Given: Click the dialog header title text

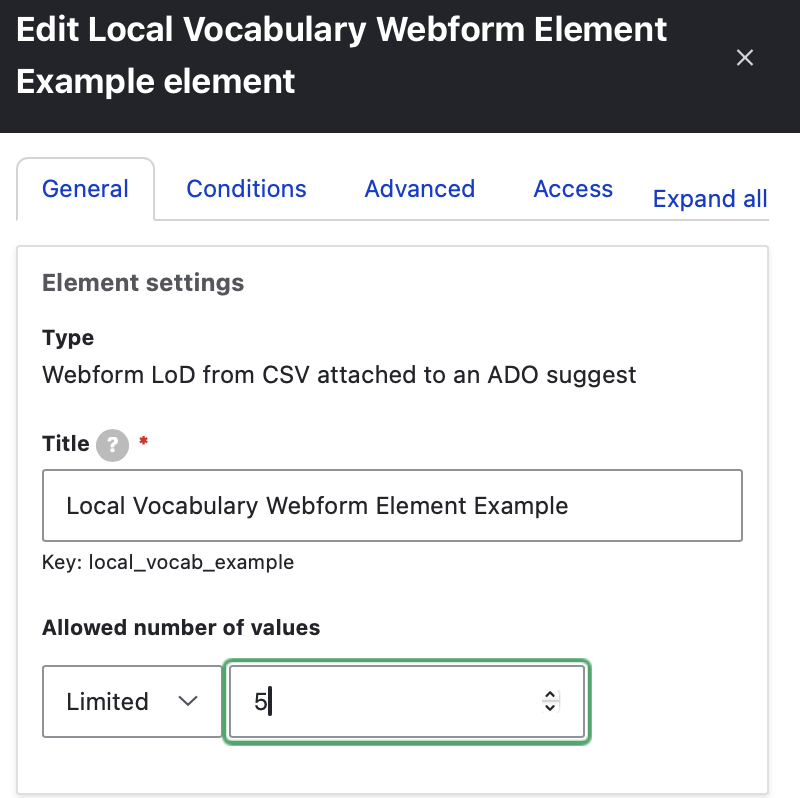Looking at the screenshot, I should tap(342, 55).
